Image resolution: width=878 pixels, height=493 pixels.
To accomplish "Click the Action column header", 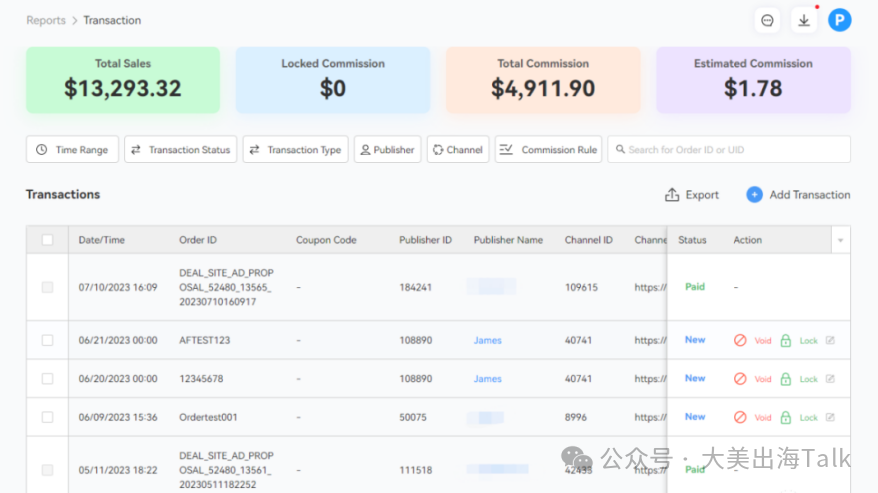I will click(748, 240).
